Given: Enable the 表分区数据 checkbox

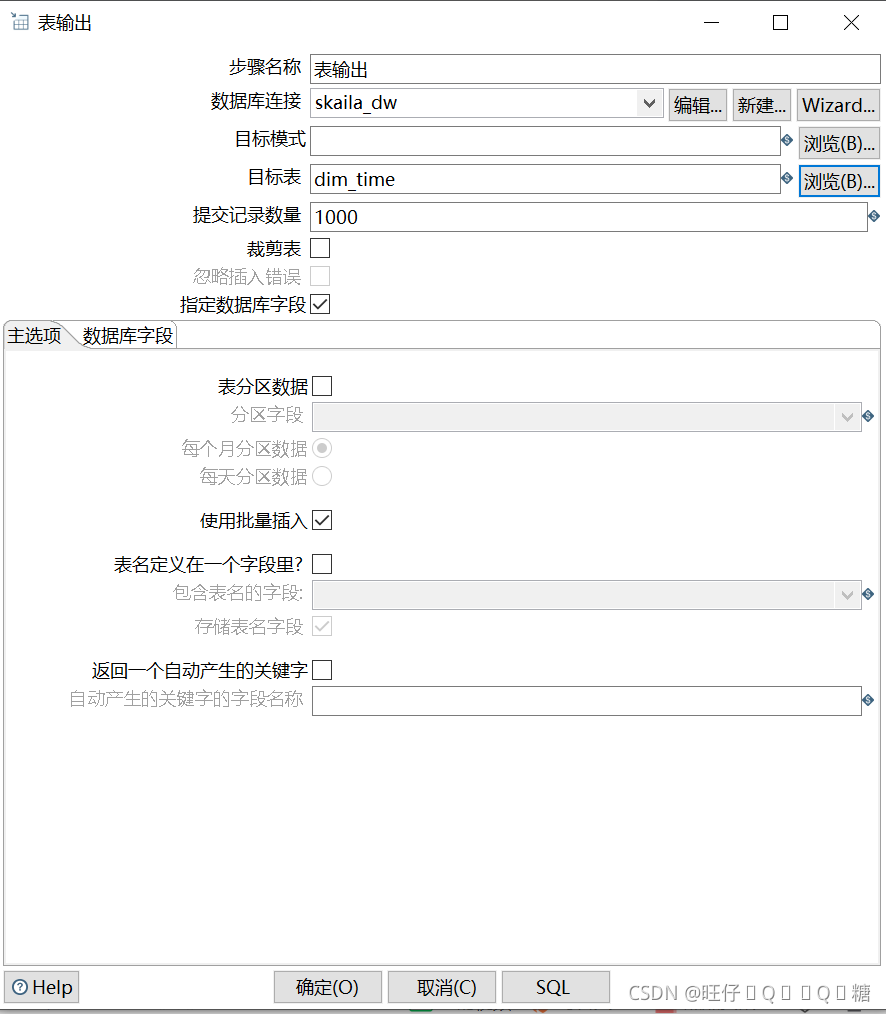Looking at the screenshot, I should coord(322,386).
